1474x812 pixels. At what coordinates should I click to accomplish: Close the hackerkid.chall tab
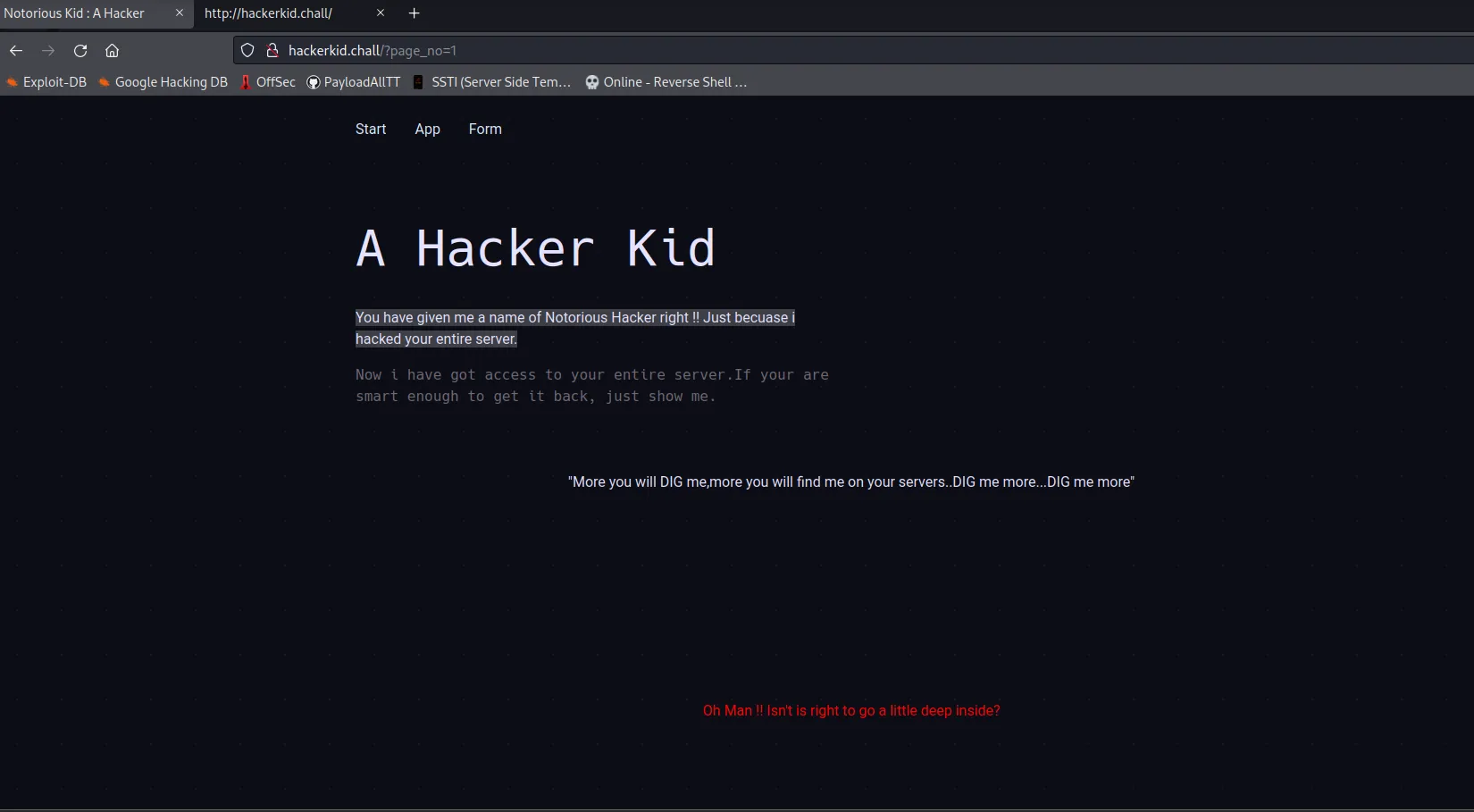(x=381, y=13)
